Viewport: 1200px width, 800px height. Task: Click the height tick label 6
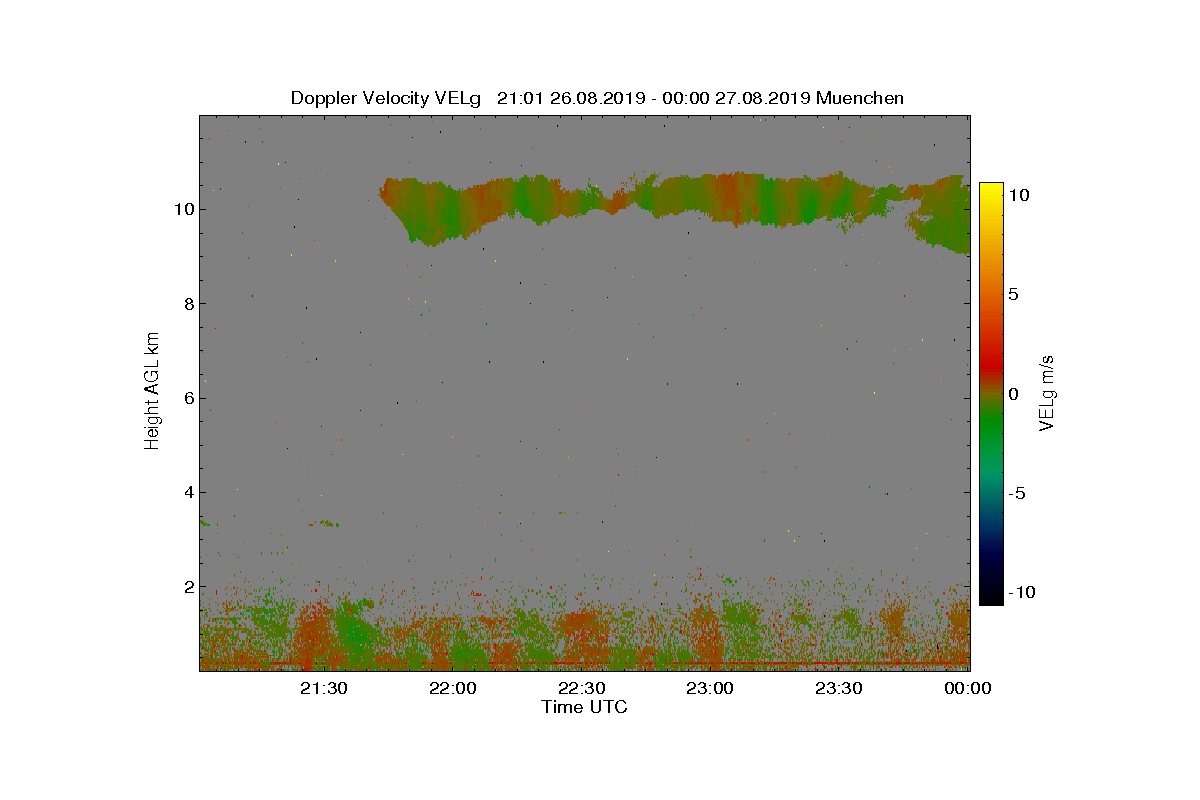188,398
